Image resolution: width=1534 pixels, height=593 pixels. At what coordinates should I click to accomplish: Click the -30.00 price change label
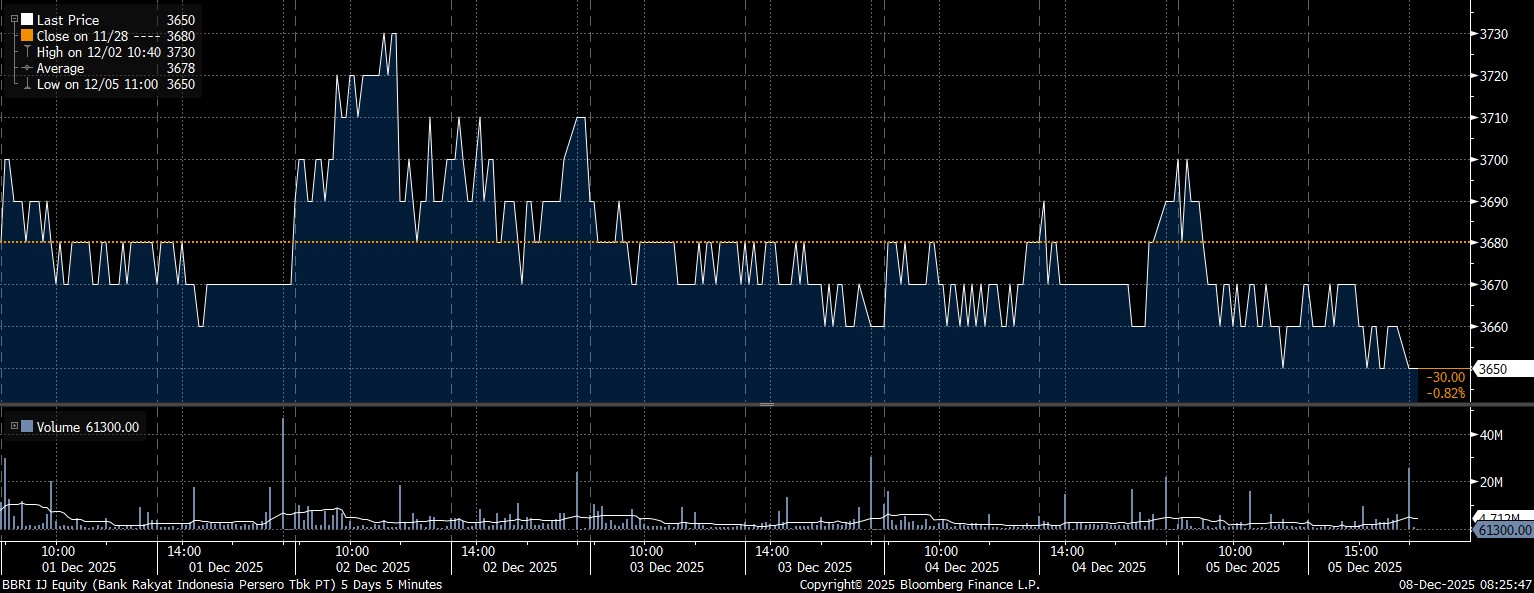pyautogui.click(x=1447, y=377)
